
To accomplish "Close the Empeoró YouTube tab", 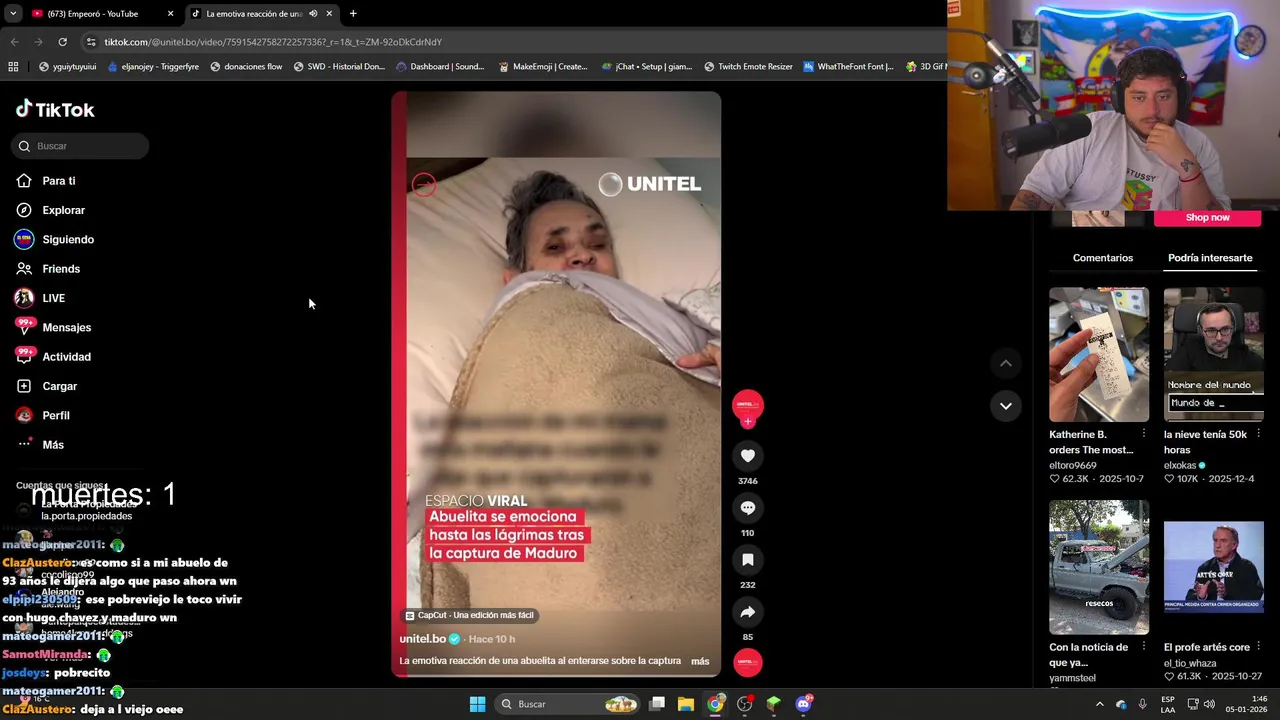I will 170,14.
